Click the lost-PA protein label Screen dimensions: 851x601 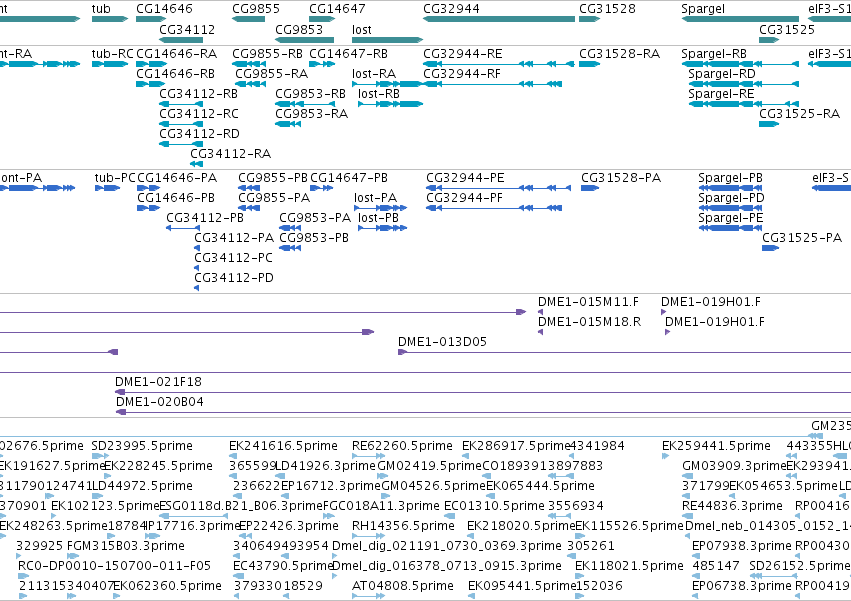tap(376, 198)
